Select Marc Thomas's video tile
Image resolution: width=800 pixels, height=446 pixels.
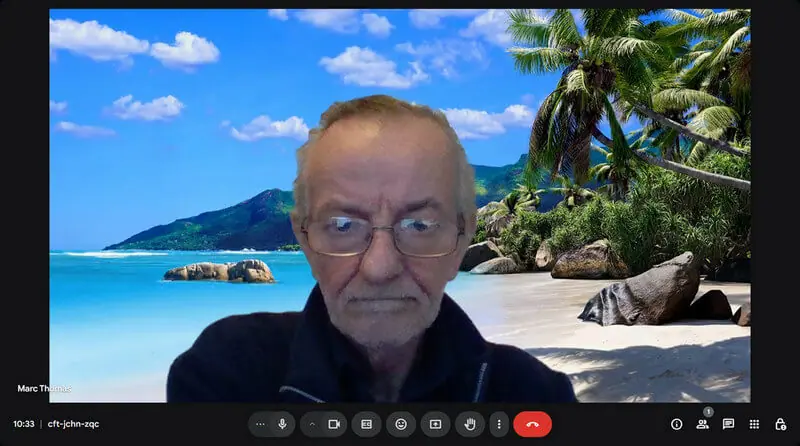[x=399, y=206]
